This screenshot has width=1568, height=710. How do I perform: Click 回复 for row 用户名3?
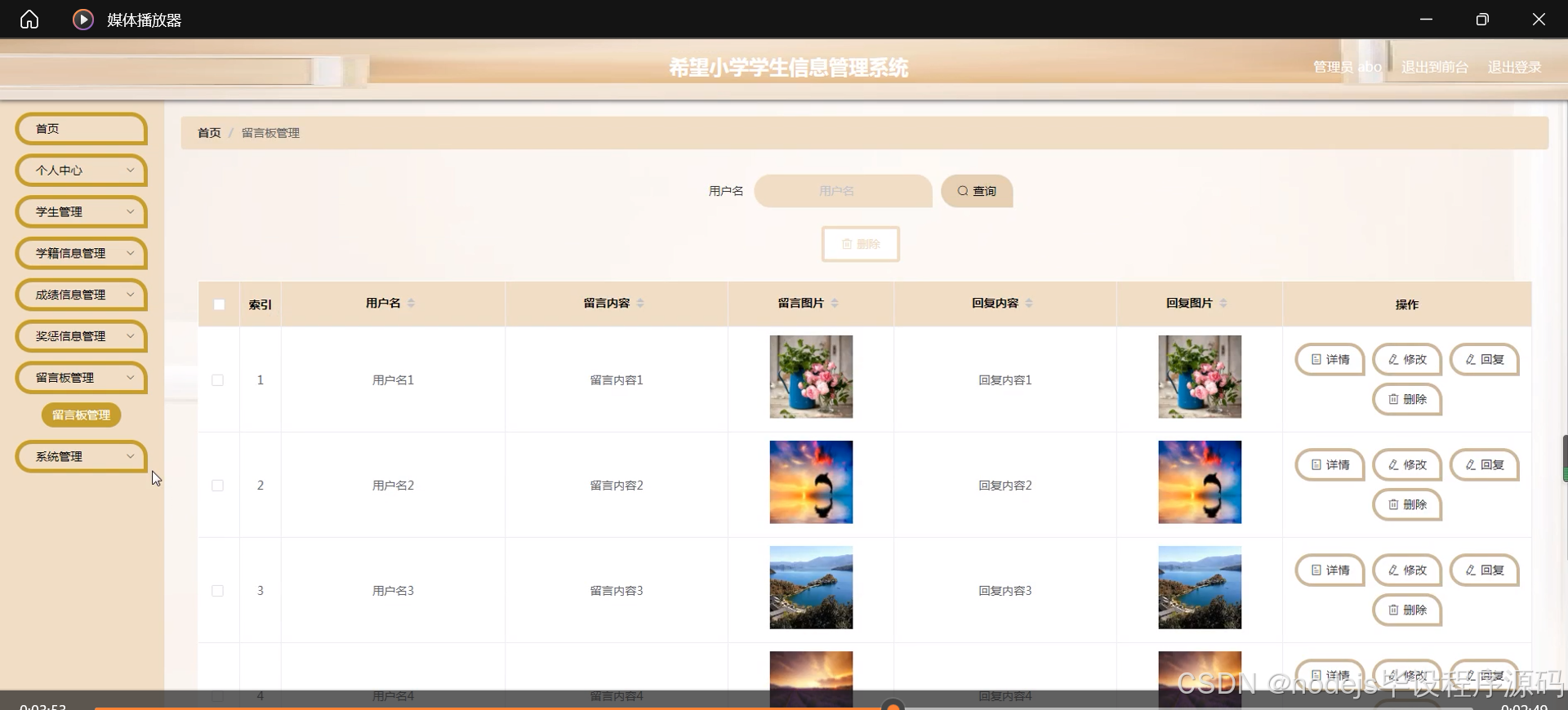[x=1484, y=570]
